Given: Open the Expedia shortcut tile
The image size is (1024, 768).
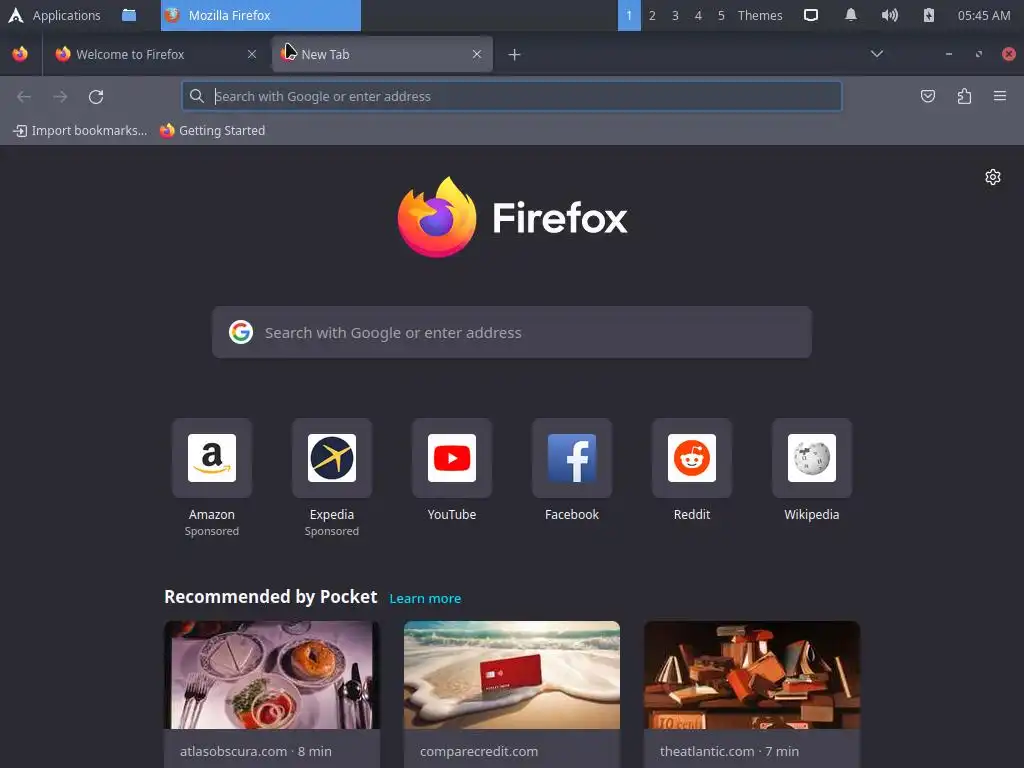Looking at the screenshot, I should [332, 458].
